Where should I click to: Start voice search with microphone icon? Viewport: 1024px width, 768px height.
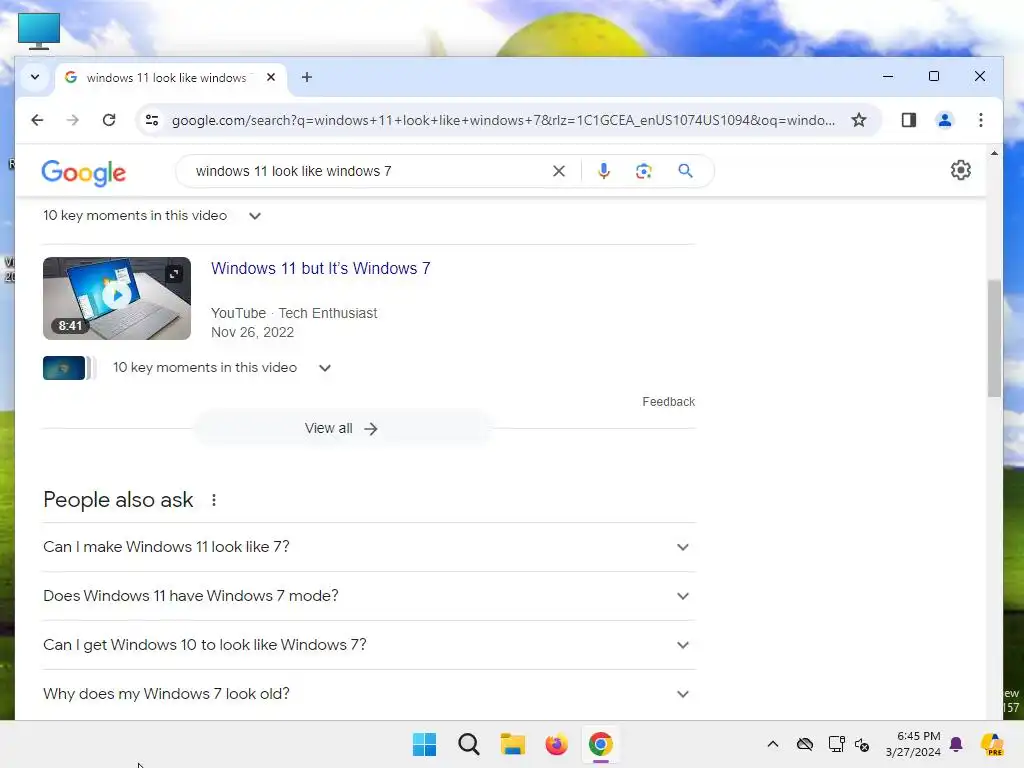click(x=604, y=171)
